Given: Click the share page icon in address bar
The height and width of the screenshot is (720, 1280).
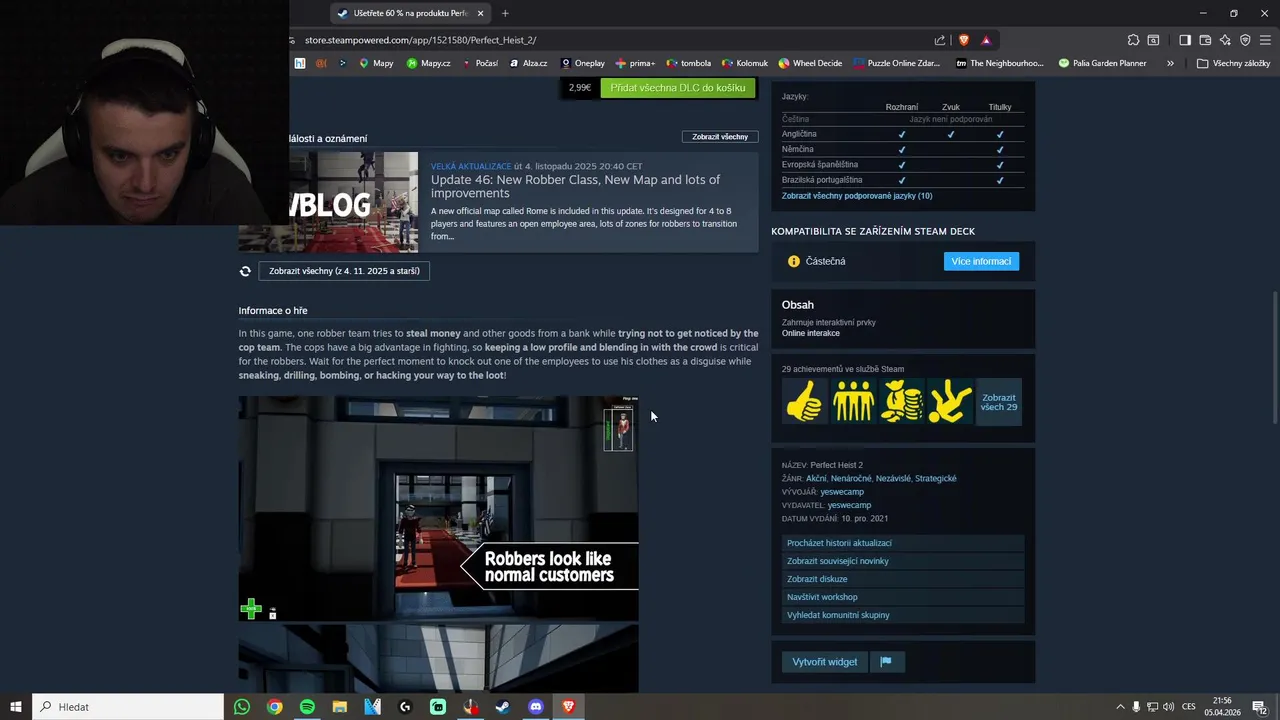Looking at the screenshot, I should 940,40.
